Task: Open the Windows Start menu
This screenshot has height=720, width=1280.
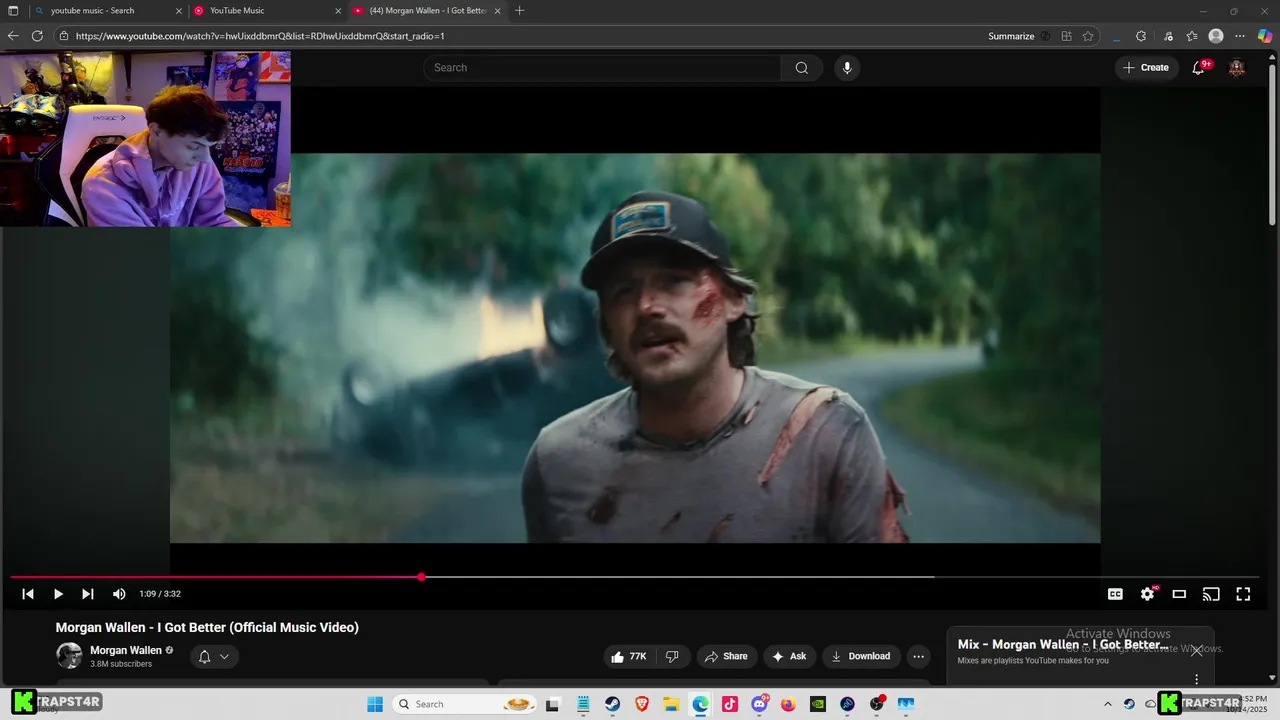Action: click(375, 704)
